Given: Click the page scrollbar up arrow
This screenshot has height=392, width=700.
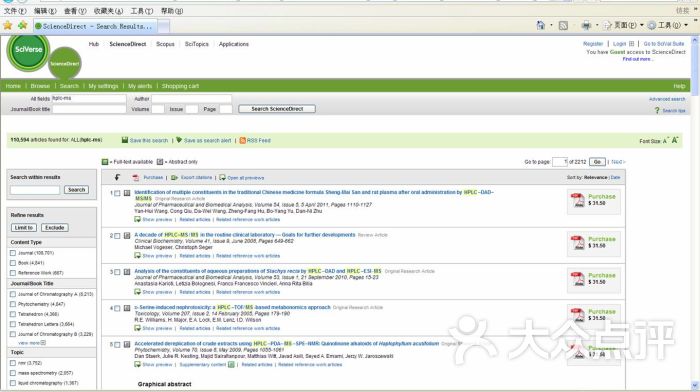Looking at the screenshot, I should 695,40.
